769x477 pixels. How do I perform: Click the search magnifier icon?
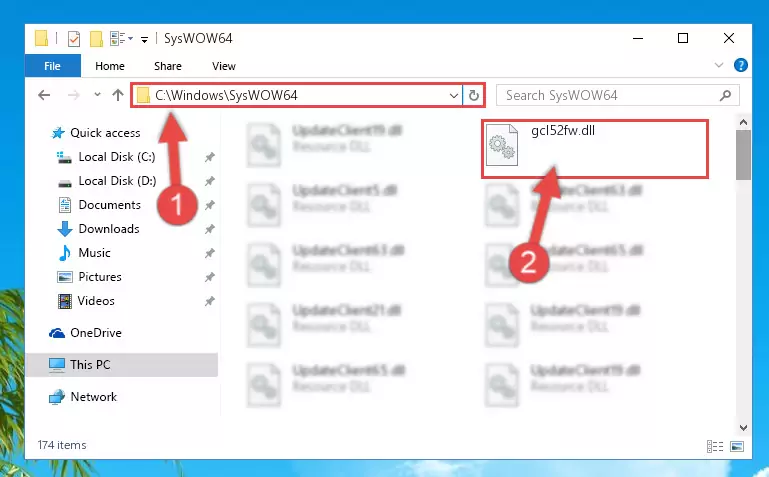[x=725, y=95]
